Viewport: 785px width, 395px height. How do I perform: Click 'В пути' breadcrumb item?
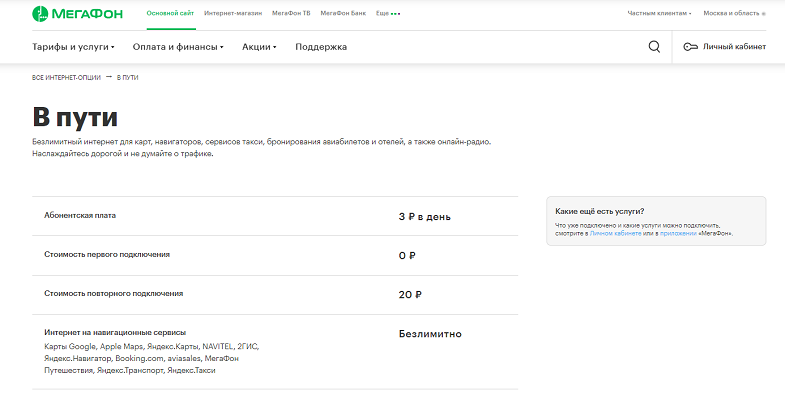tap(128, 78)
